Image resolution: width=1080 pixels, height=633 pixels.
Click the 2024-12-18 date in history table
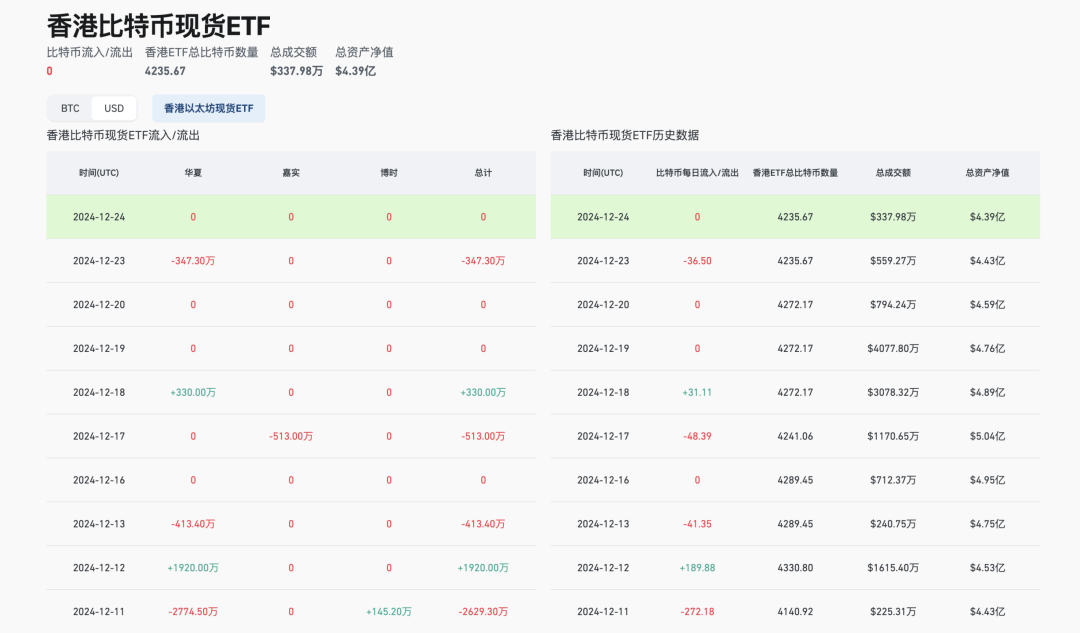(x=605, y=392)
